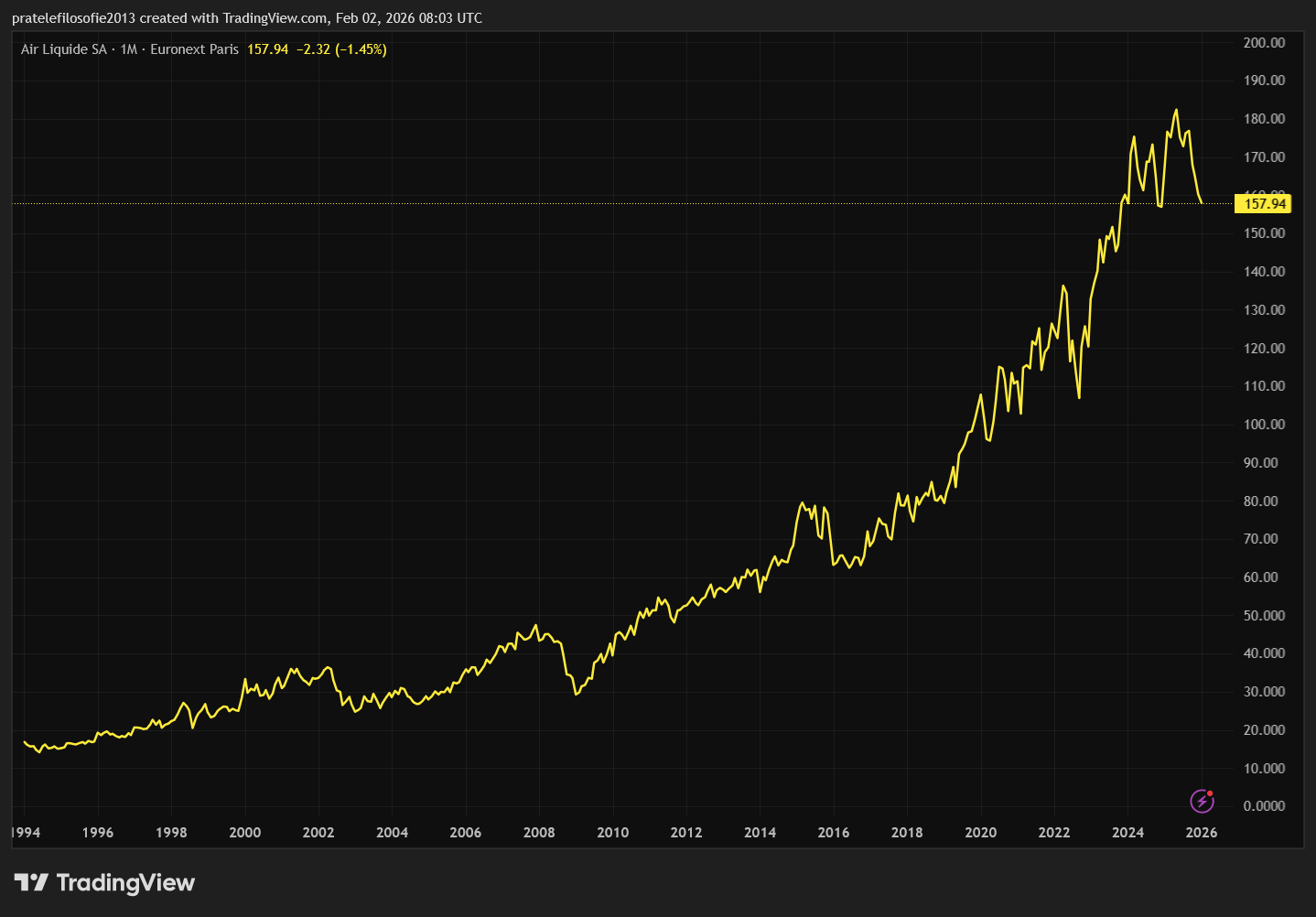Click the 140.00 price axis label

1264,272
